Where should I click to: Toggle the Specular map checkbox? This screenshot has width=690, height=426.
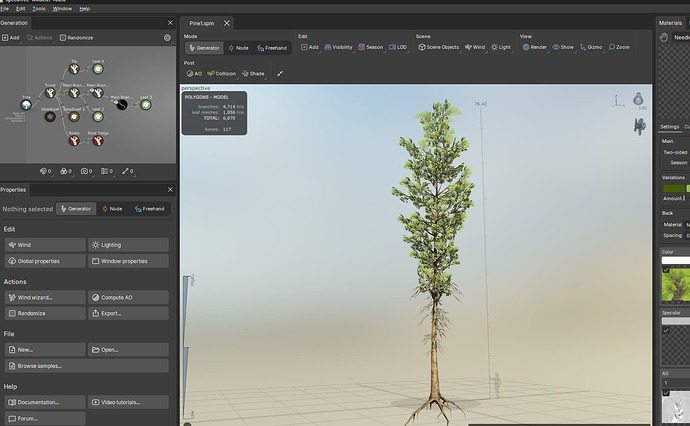[x=666, y=331]
